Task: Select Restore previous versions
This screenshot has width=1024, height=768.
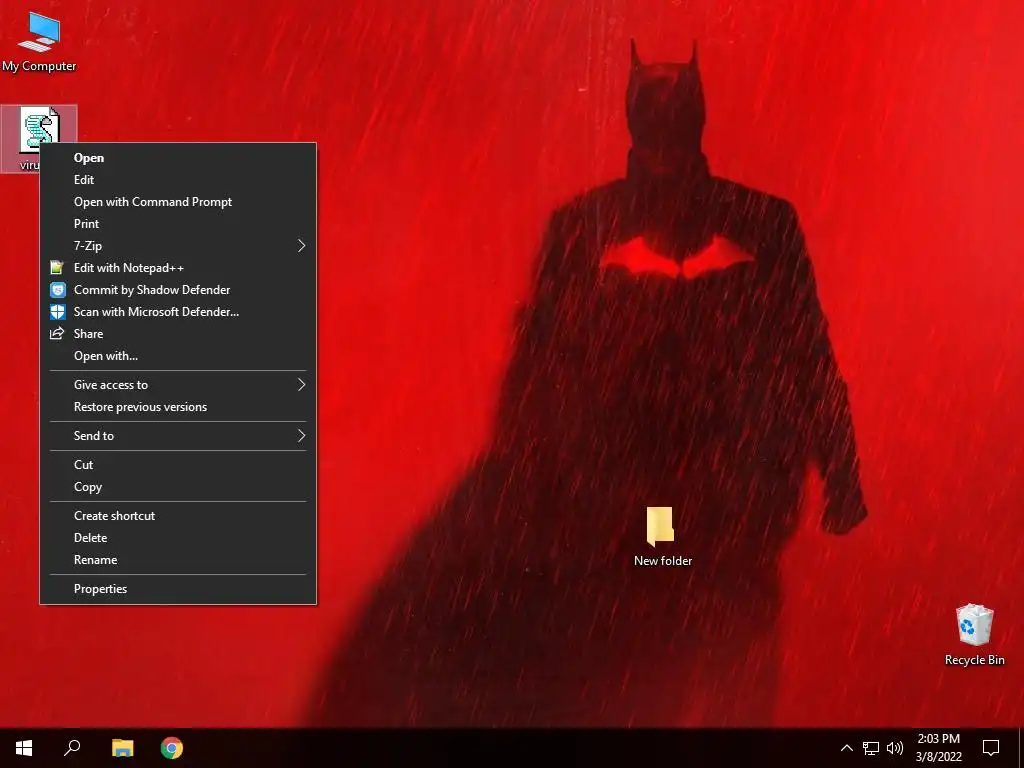Action: pos(178,407)
